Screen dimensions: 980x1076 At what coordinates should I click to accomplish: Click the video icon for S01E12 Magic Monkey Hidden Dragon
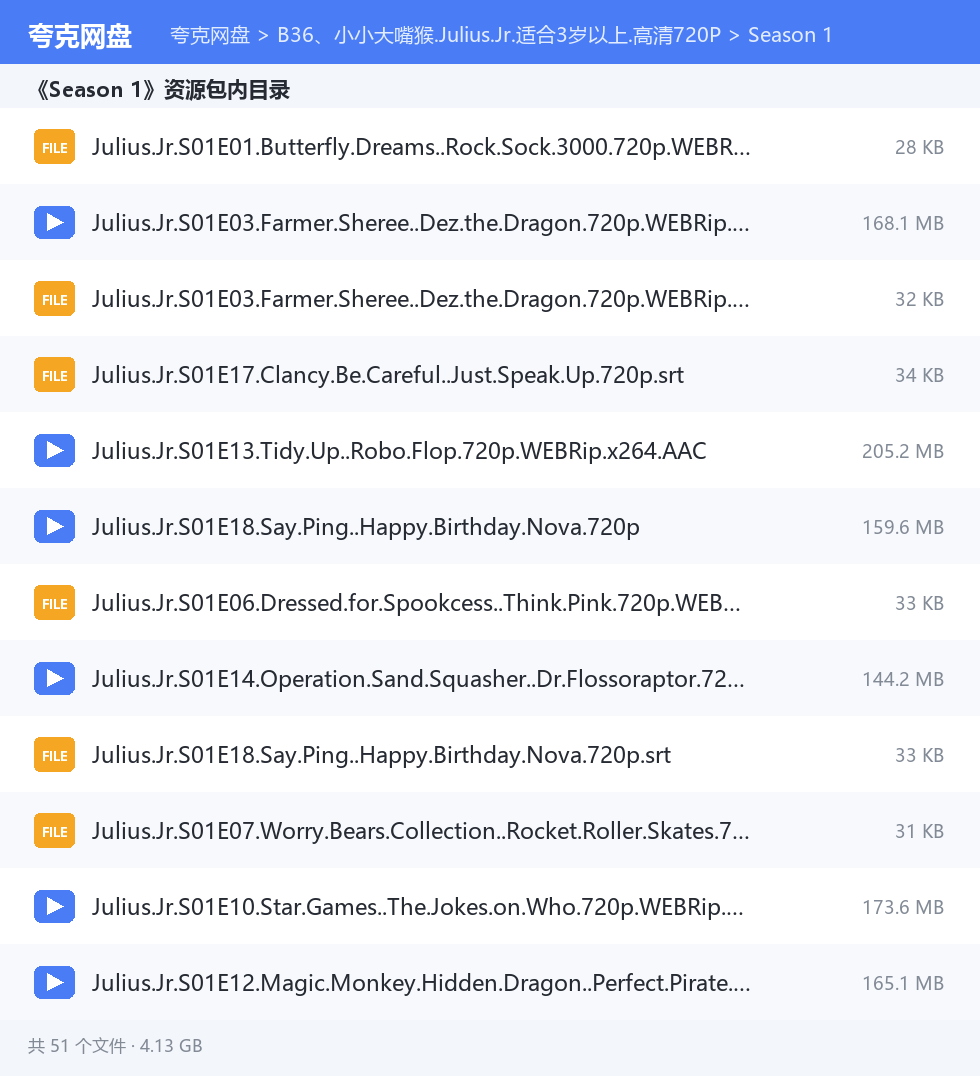pos(54,983)
